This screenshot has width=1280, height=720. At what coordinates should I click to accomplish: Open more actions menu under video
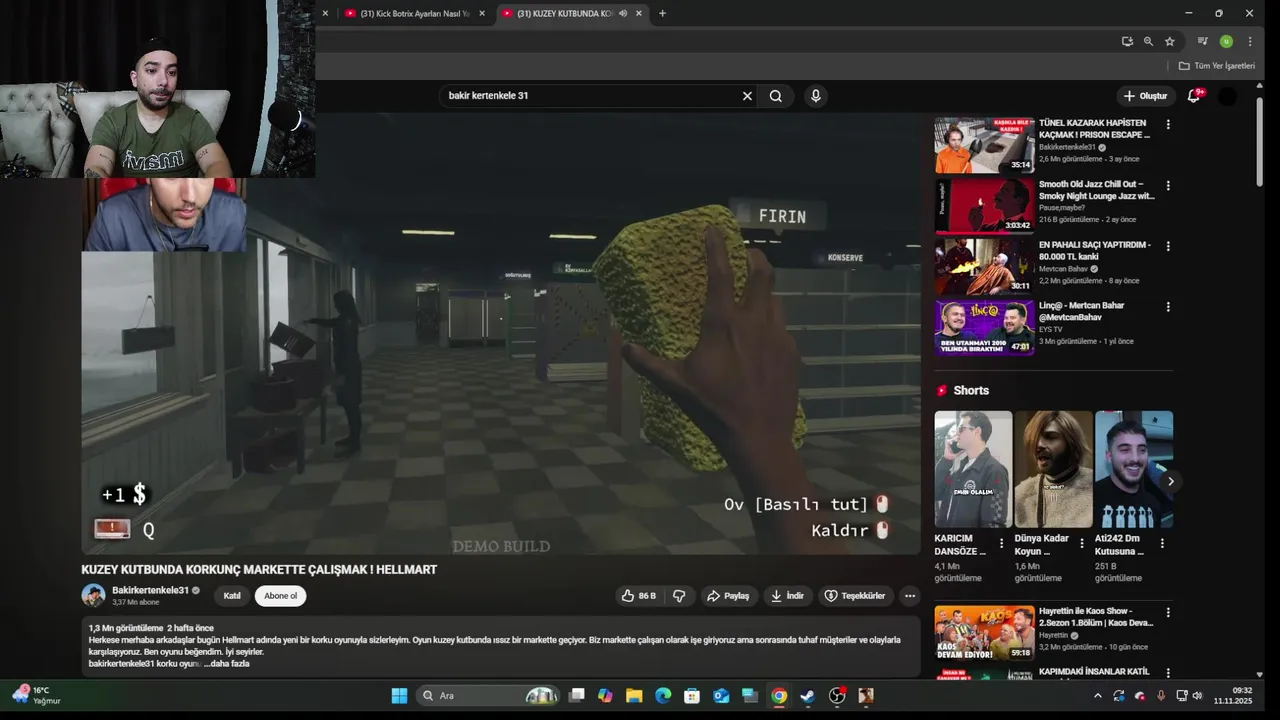[909, 596]
